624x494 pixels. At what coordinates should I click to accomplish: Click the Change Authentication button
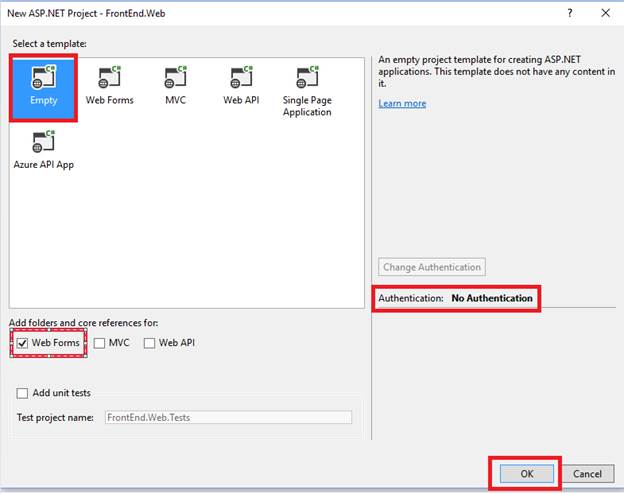click(432, 267)
